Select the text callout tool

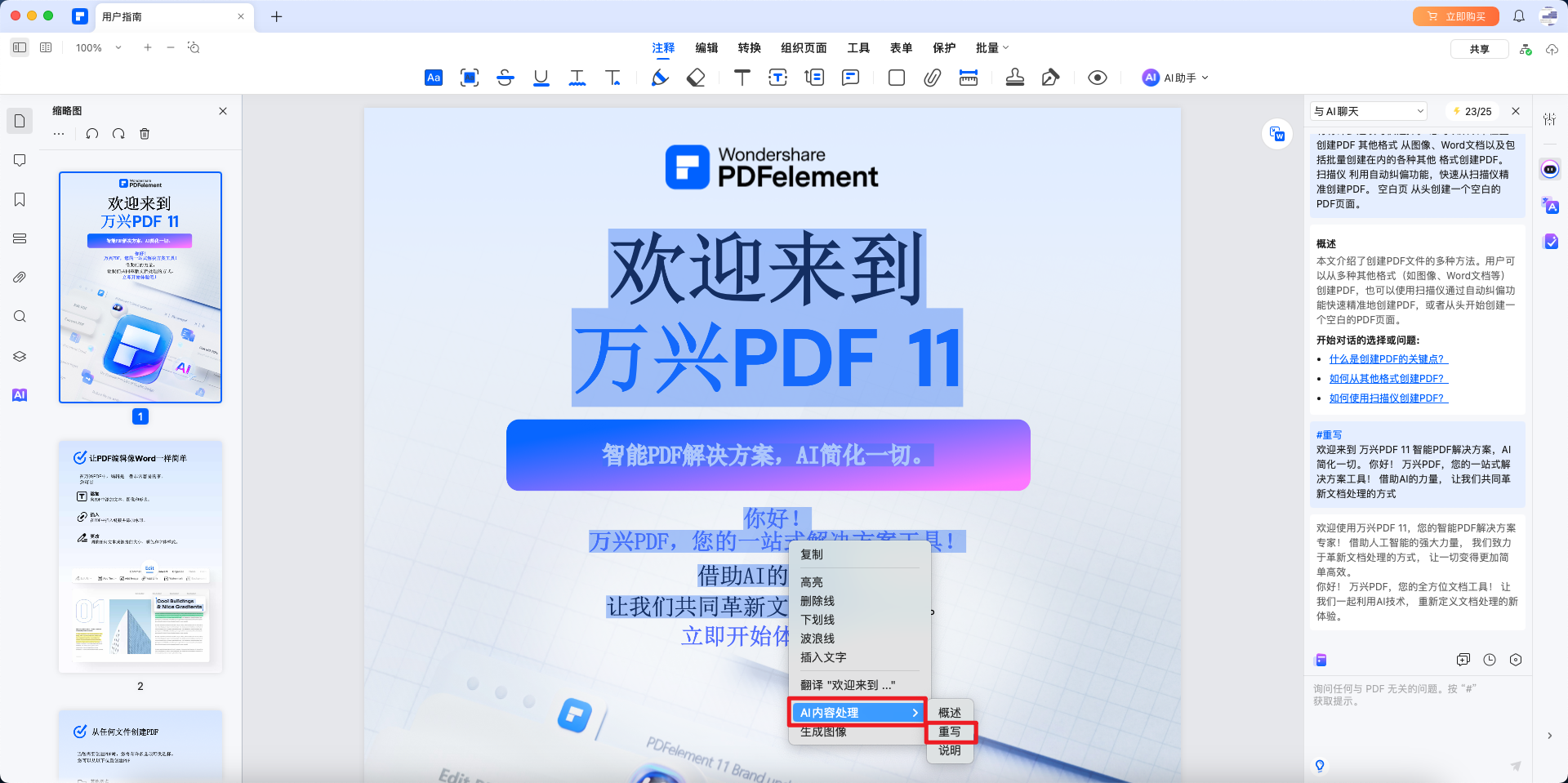pos(814,78)
